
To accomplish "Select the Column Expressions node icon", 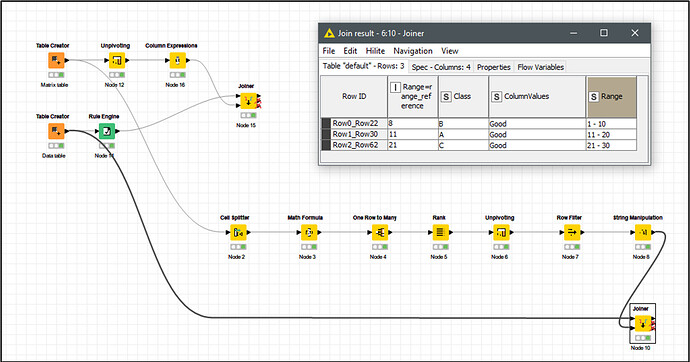I will tap(178, 60).
